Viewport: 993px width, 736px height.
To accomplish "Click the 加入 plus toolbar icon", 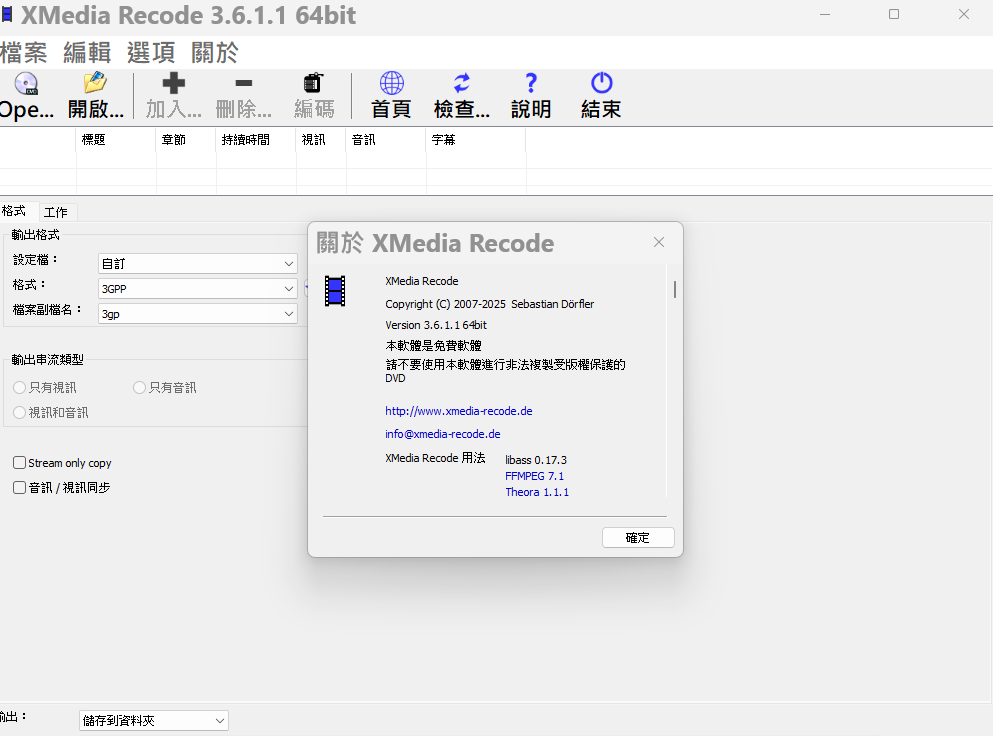I will tap(174, 96).
